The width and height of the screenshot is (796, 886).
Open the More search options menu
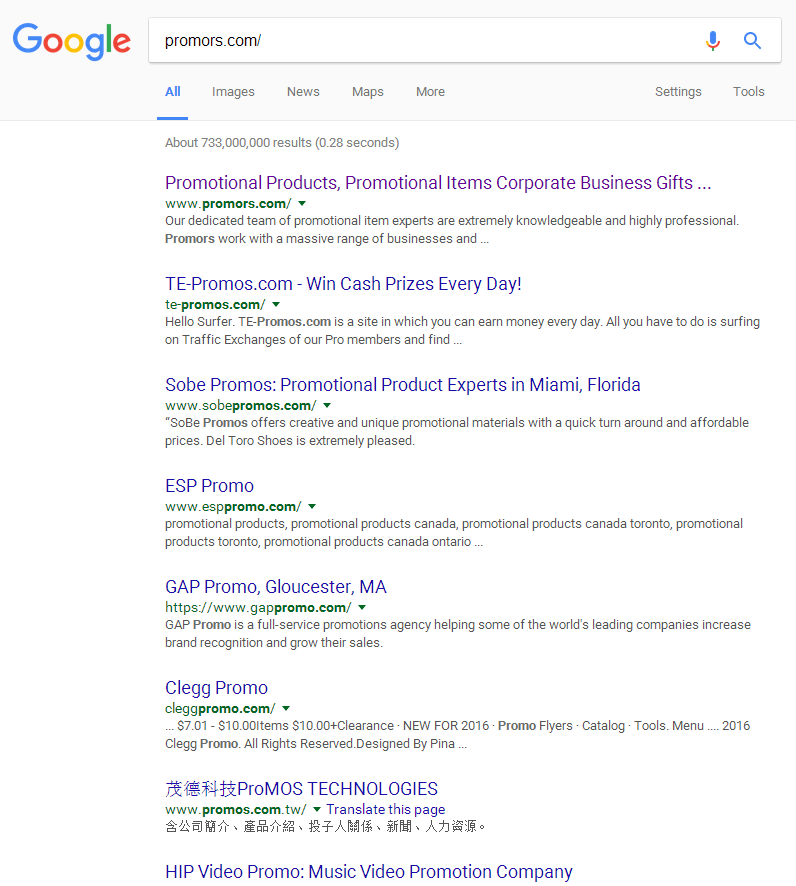click(430, 92)
